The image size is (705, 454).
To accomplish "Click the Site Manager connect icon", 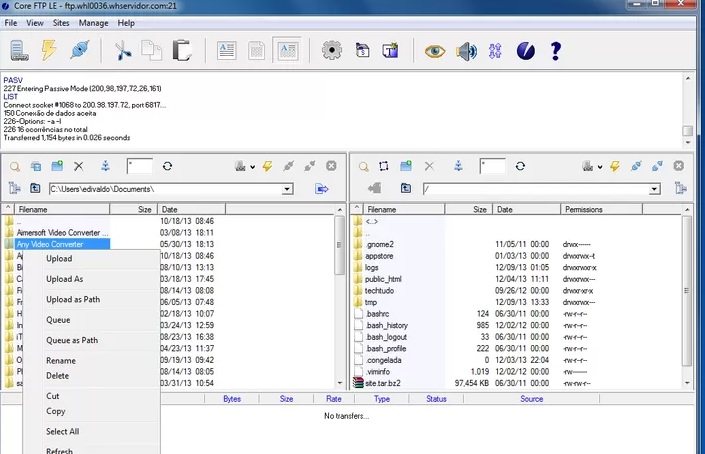I will coord(20,50).
